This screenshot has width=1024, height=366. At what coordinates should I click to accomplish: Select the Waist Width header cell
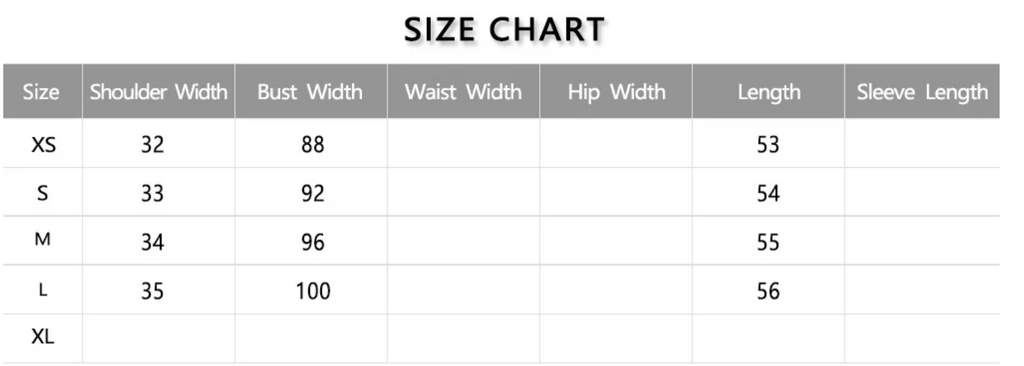(464, 92)
